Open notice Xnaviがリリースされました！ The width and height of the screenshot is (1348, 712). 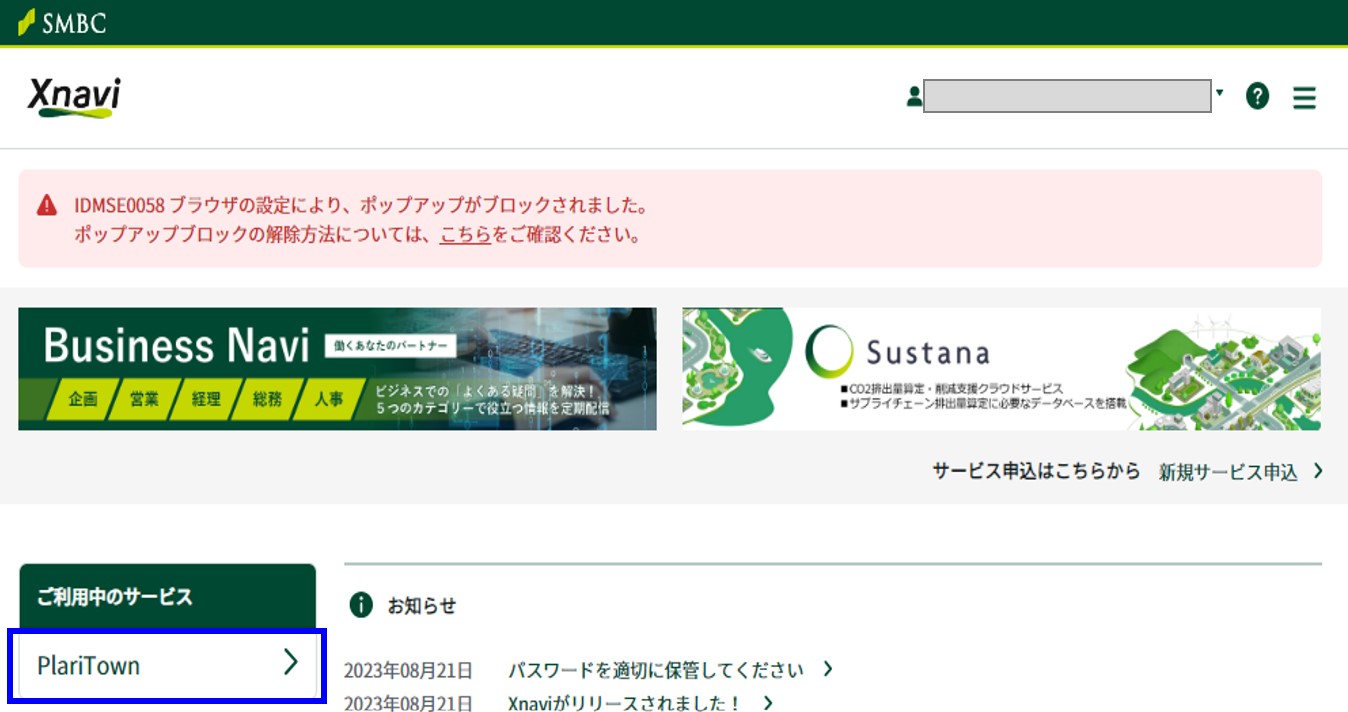[624, 703]
